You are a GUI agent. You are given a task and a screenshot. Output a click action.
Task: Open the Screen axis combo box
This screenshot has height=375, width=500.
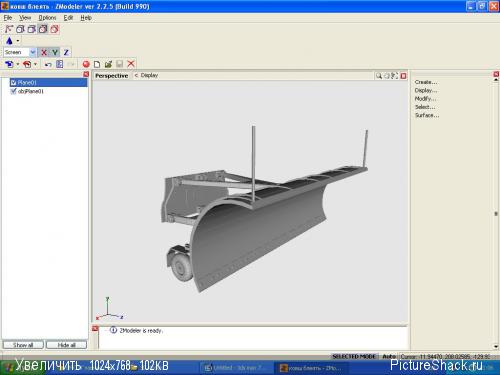[x=20, y=52]
